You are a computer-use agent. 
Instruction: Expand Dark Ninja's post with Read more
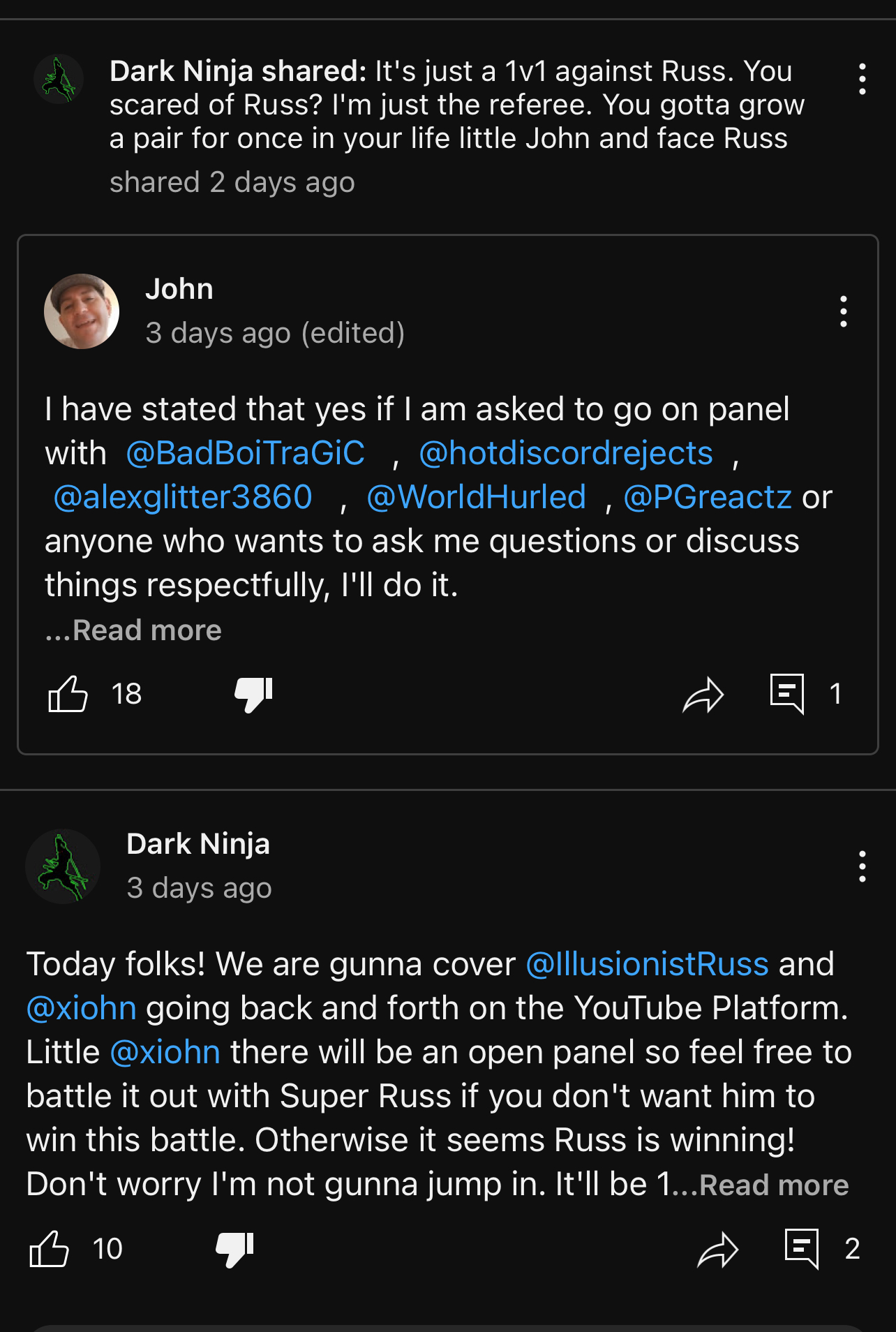click(x=773, y=1185)
